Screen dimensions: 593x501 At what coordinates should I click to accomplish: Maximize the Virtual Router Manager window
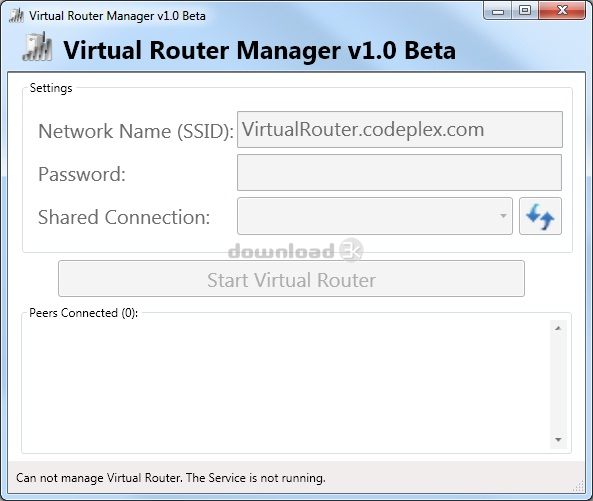[525, 11]
